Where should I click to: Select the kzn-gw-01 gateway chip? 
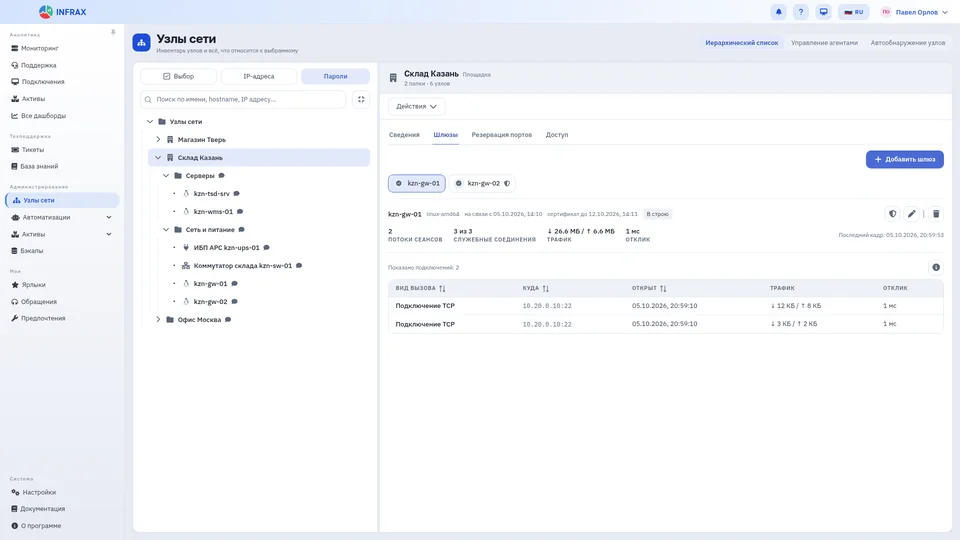coord(417,183)
